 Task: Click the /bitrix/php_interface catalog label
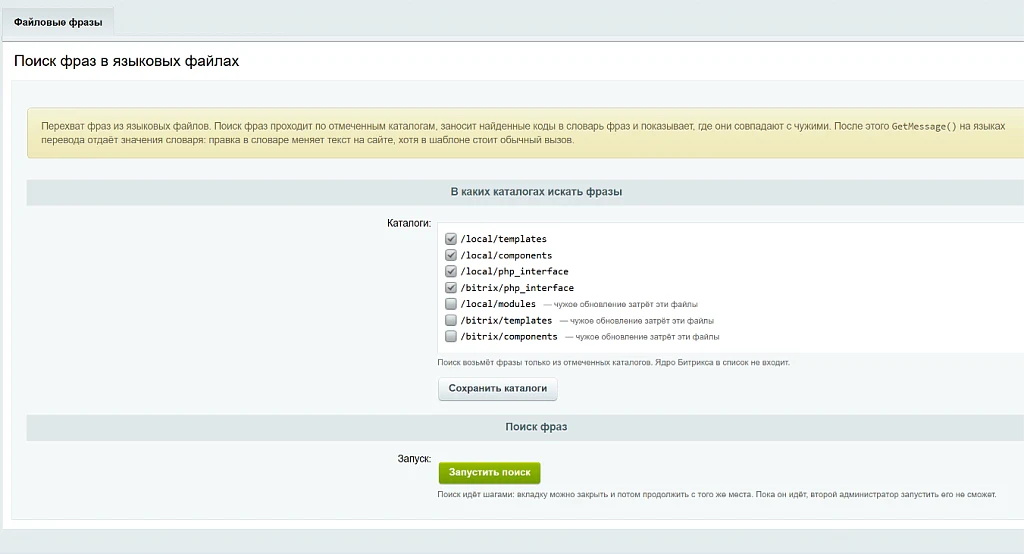click(517, 287)
